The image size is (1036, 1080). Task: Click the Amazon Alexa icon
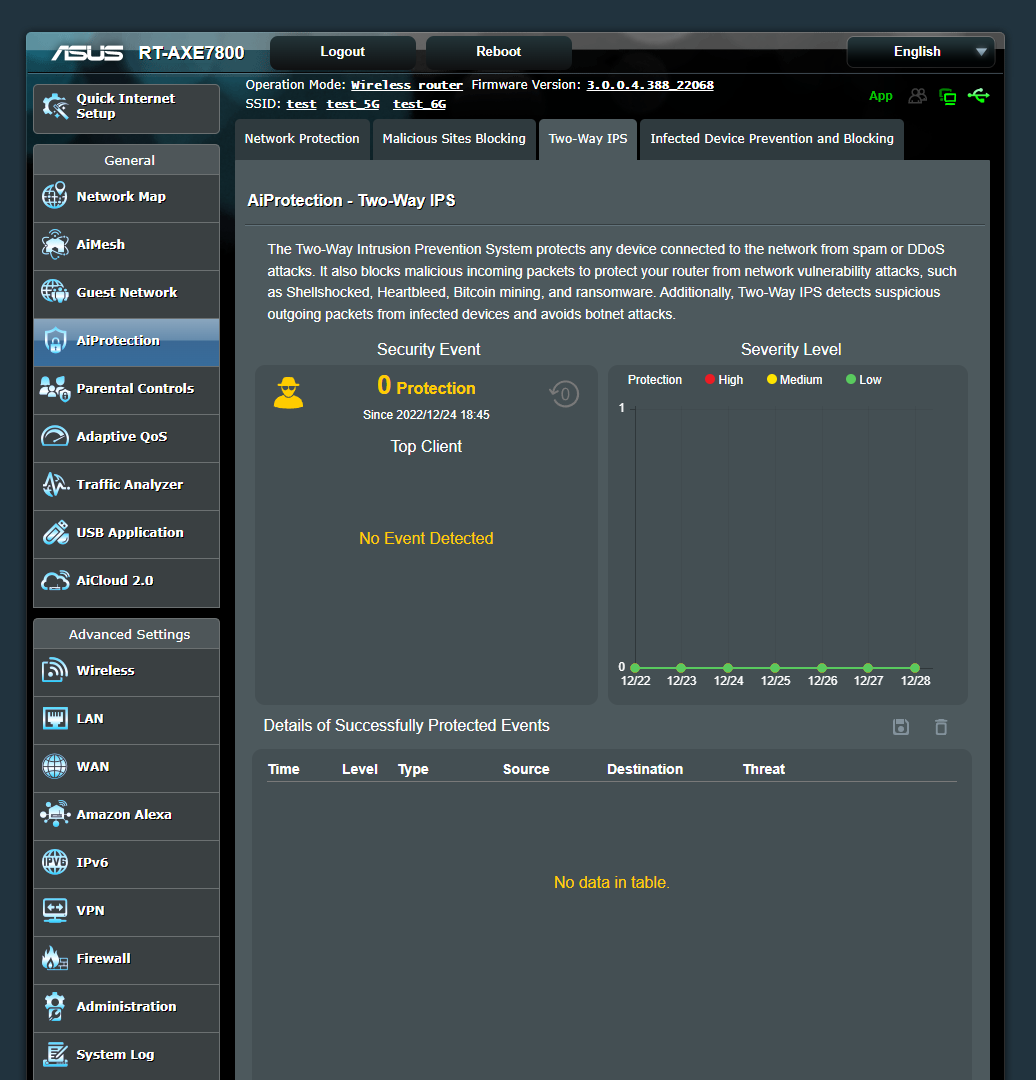coord(54,814)
